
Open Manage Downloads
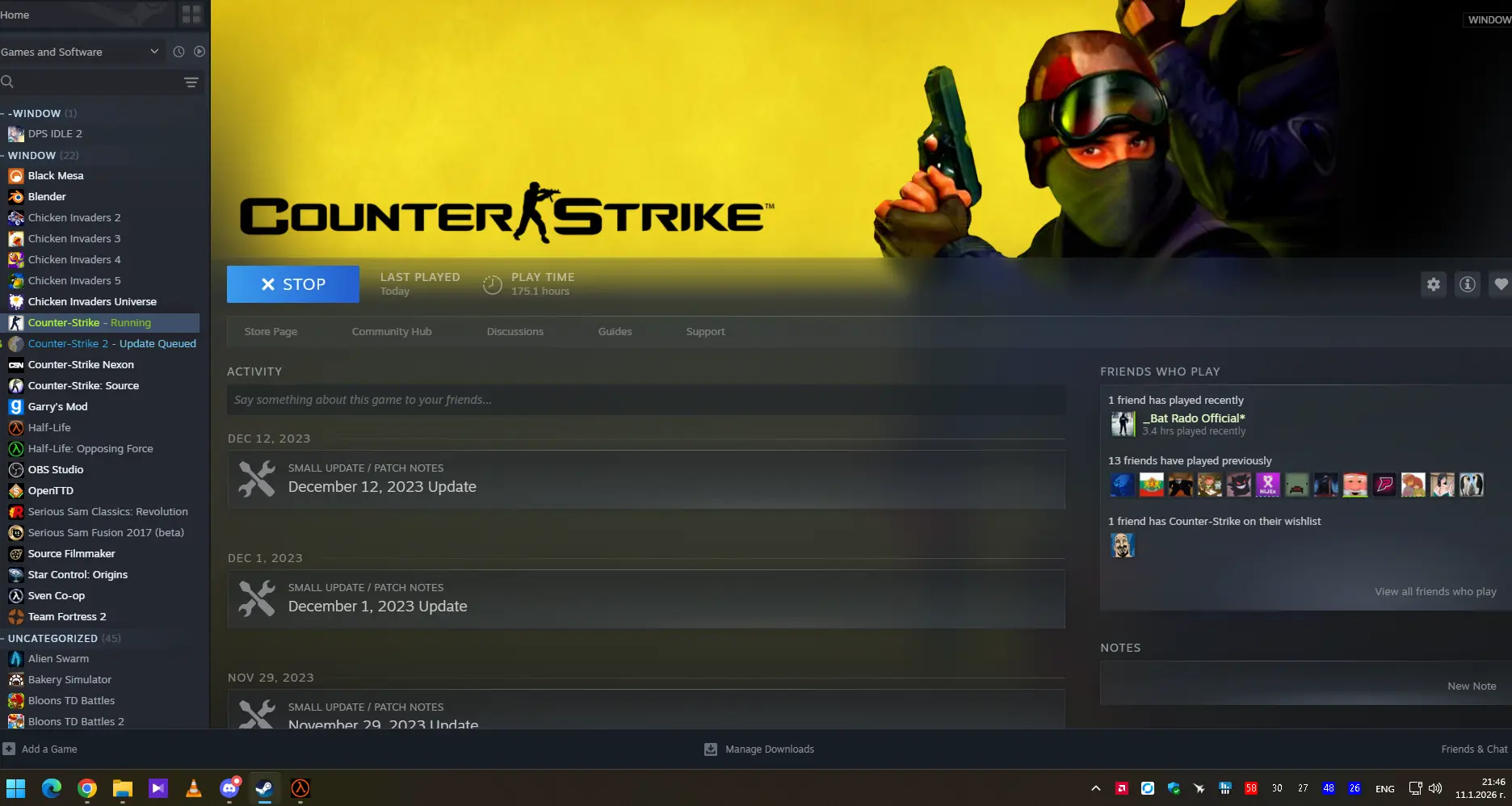[x=759, y=749]
